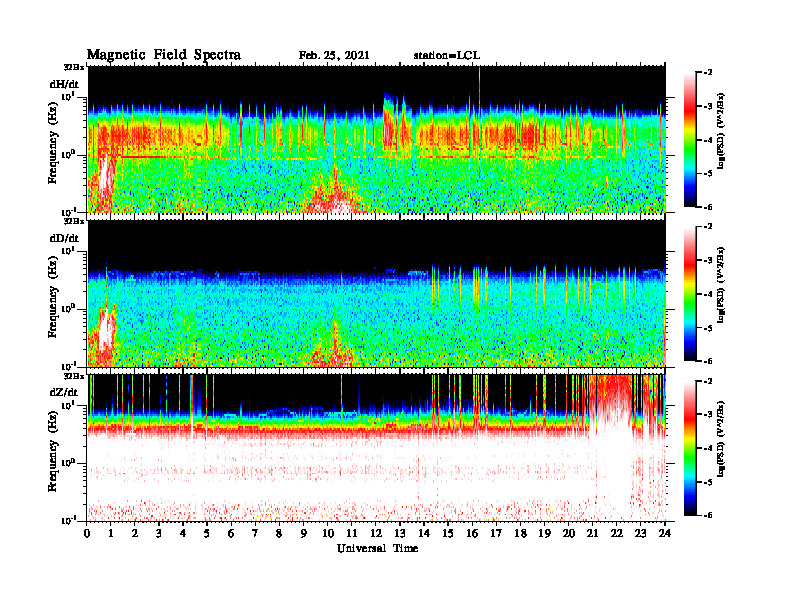Select the date text 'Feb. 25, 2021'
Image resolution: width=792 pixels, height=612 pixels.
pyautogui.click(x=334, y=55)
